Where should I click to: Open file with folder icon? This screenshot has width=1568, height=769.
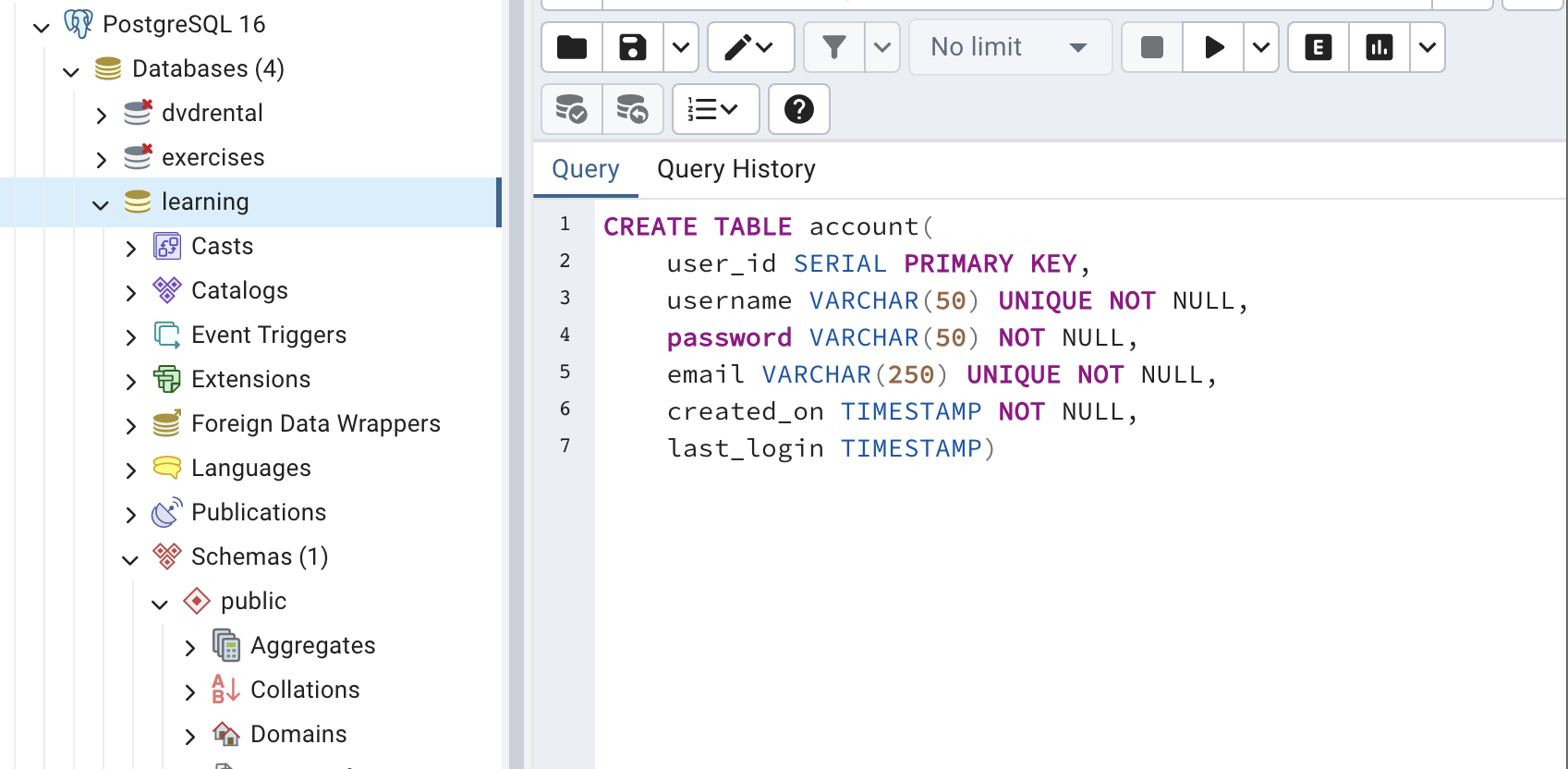click(x=572, y=47)
